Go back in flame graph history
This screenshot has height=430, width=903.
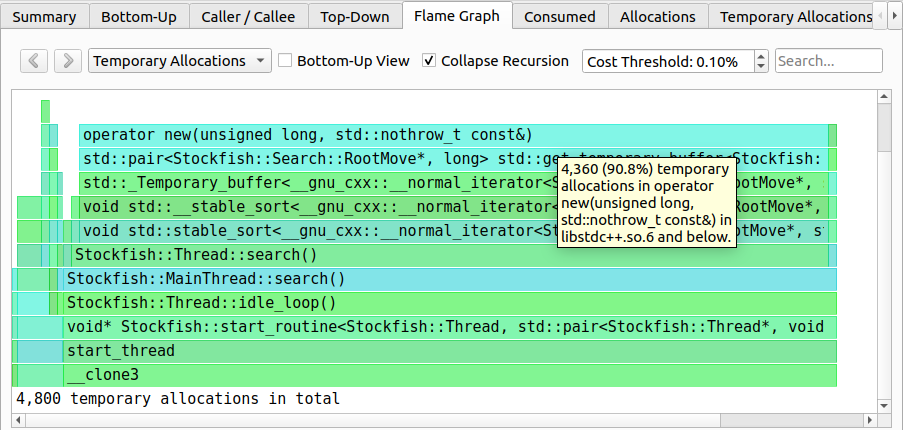click(x=33, y=61)
